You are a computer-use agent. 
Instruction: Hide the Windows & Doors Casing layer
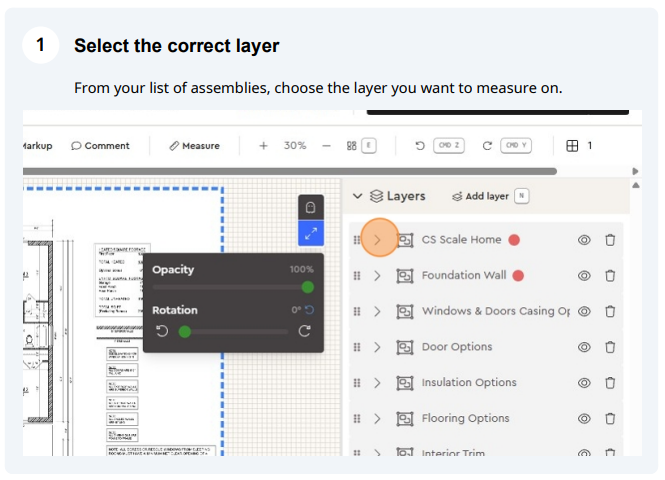coord(584,312)
